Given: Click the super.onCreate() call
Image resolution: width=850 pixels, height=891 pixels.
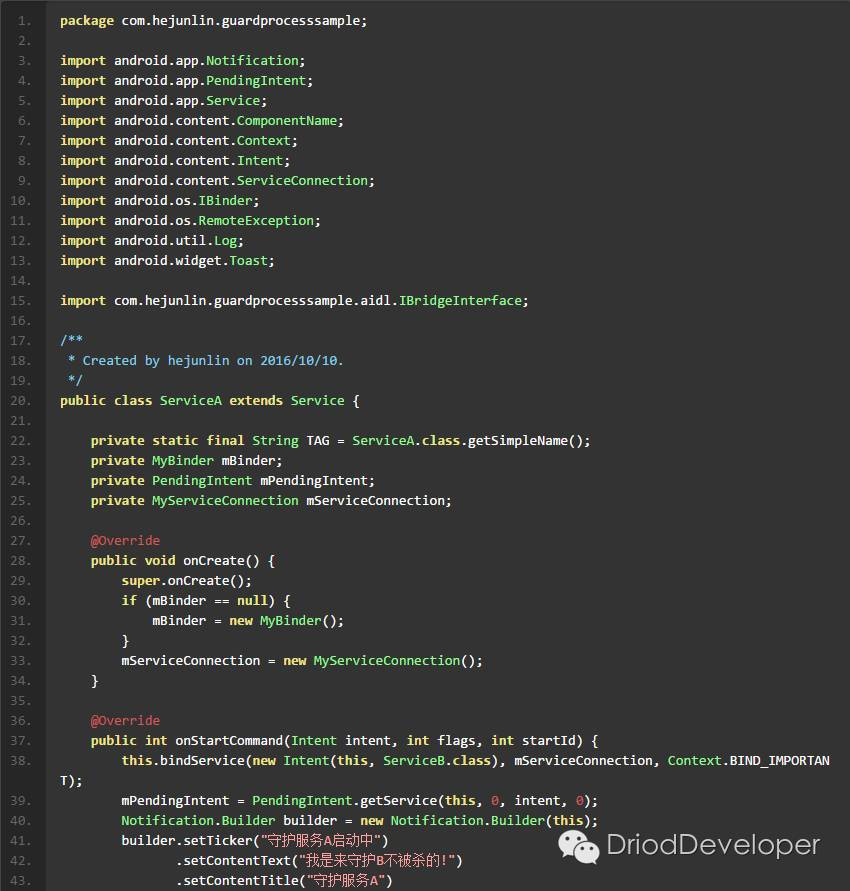Looking at the screenshot, I should 186,581.
